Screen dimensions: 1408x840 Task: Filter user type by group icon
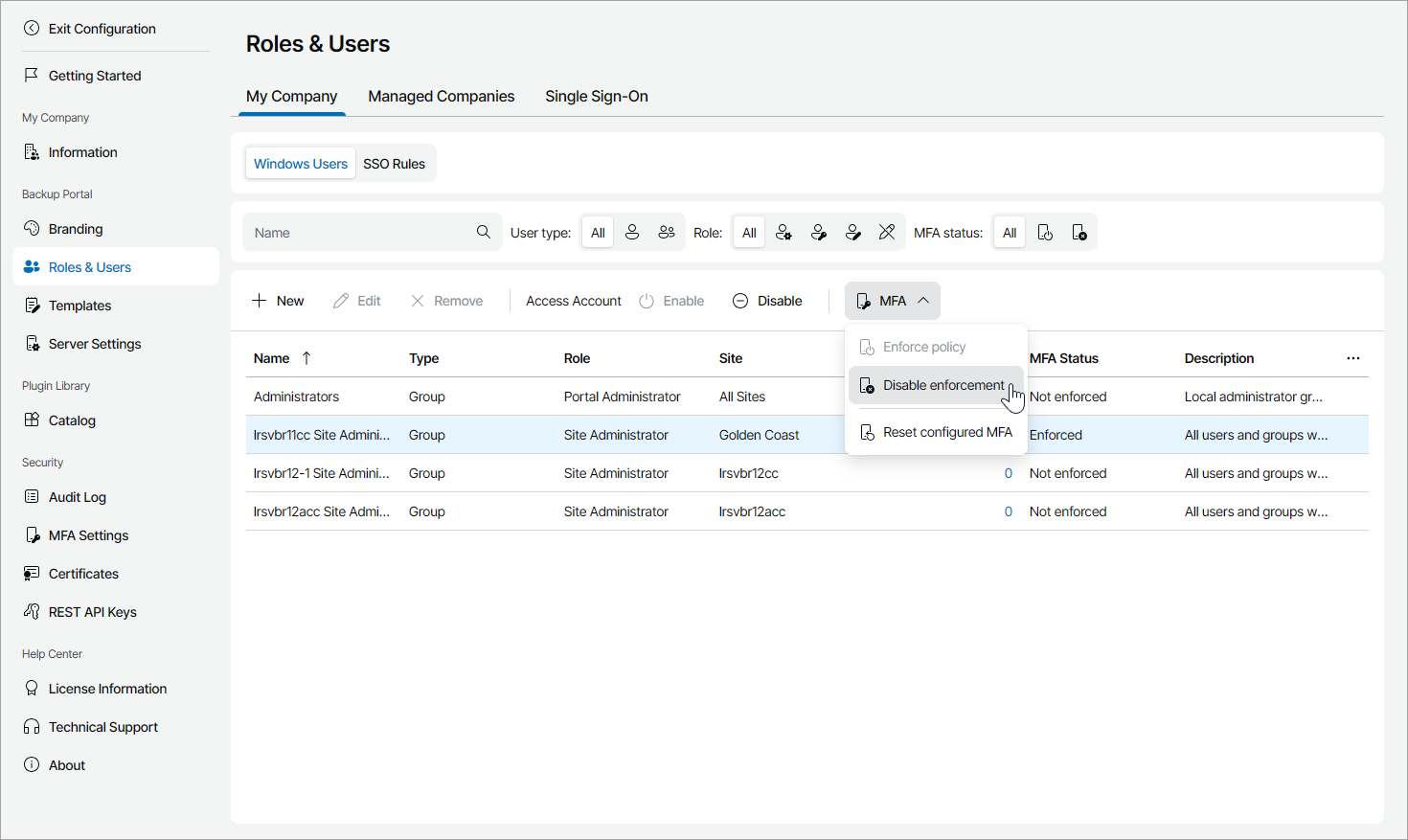click(x=667, y=233)
